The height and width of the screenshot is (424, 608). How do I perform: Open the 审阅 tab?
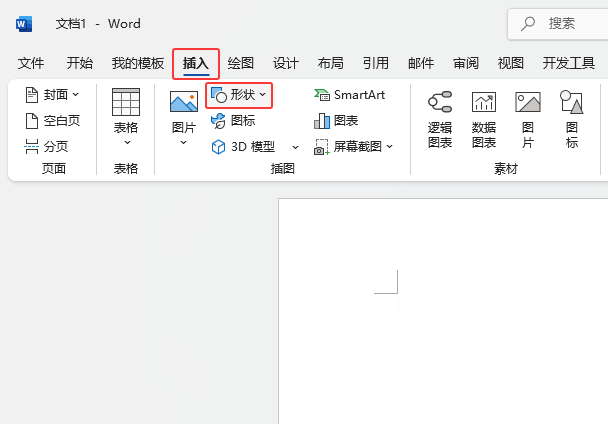coord(466,63)
